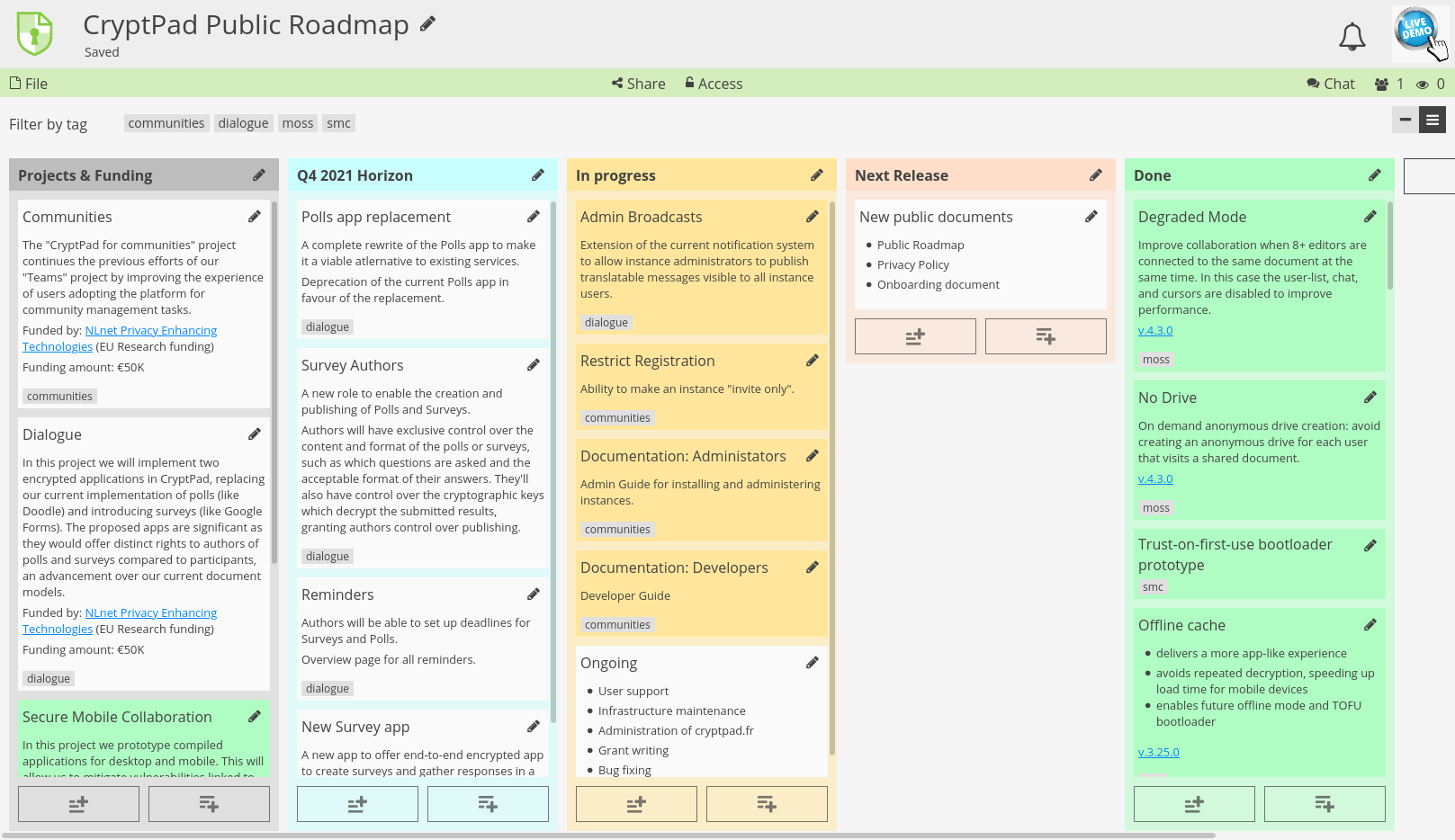The height and width of the screenshot is (840, 1455).
Task: Click the viewers eye count
Action: (x=1431, y=84)
